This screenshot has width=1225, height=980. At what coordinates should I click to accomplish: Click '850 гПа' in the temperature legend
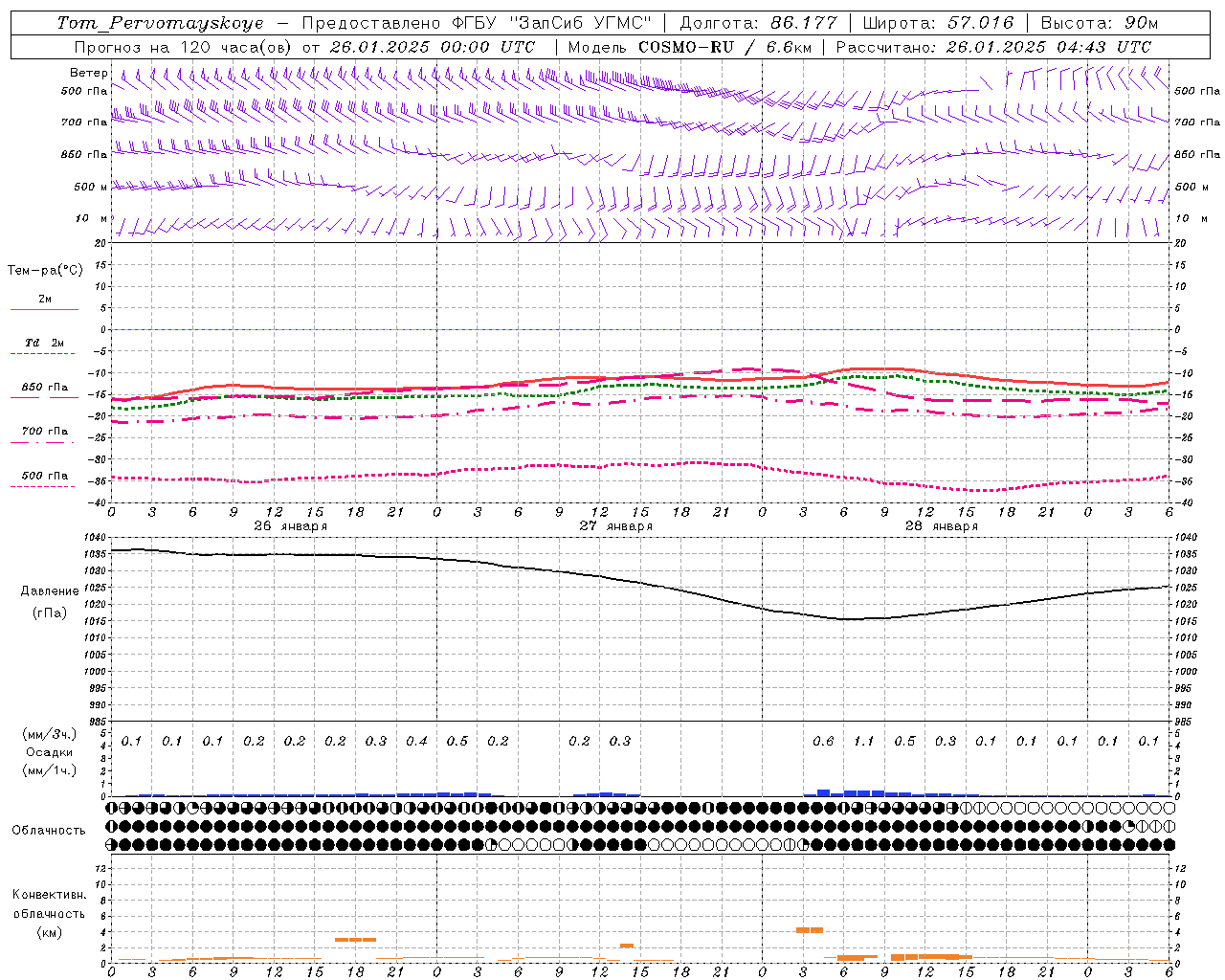point(45,388)
